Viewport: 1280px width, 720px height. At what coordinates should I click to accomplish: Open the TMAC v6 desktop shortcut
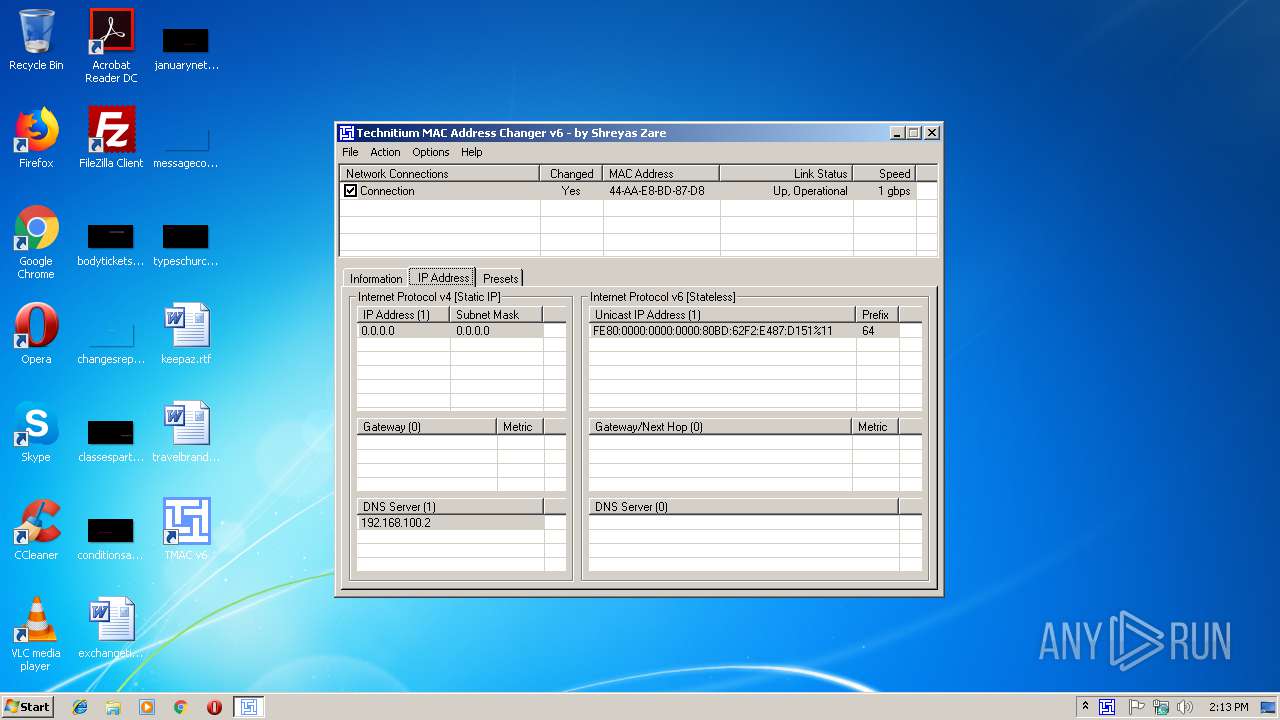pyautogui.click(x=186, y=530)
